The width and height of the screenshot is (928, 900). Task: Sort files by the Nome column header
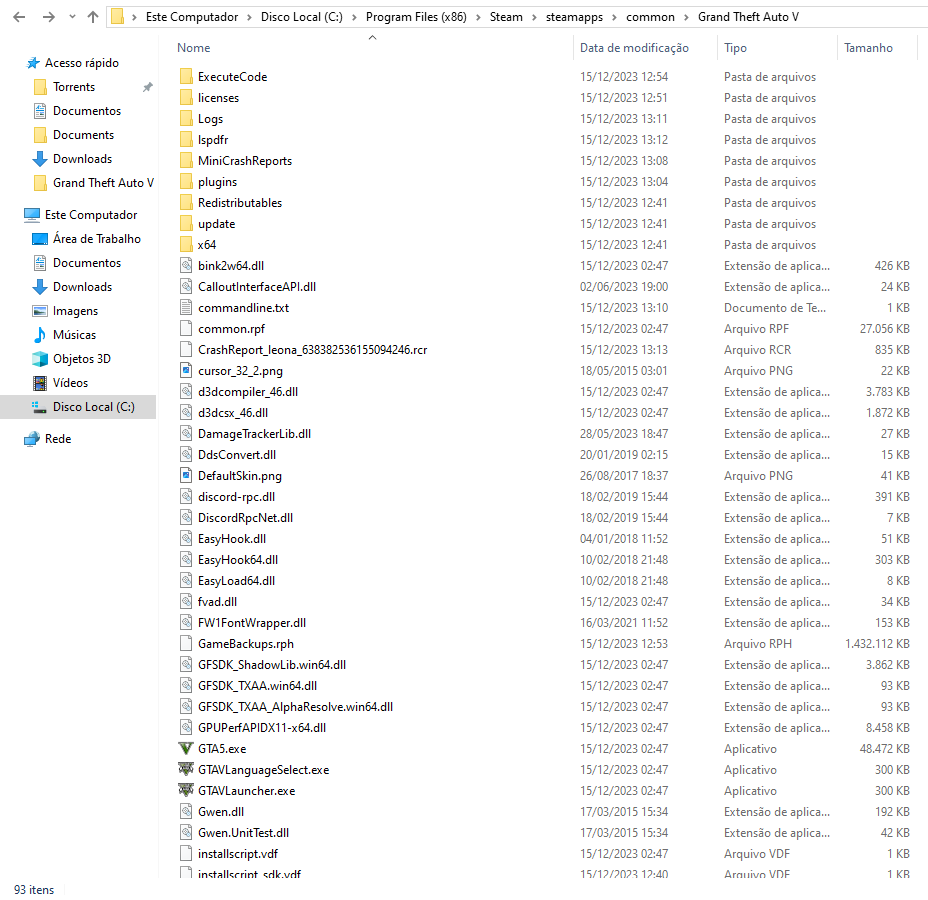click(194, 48)
